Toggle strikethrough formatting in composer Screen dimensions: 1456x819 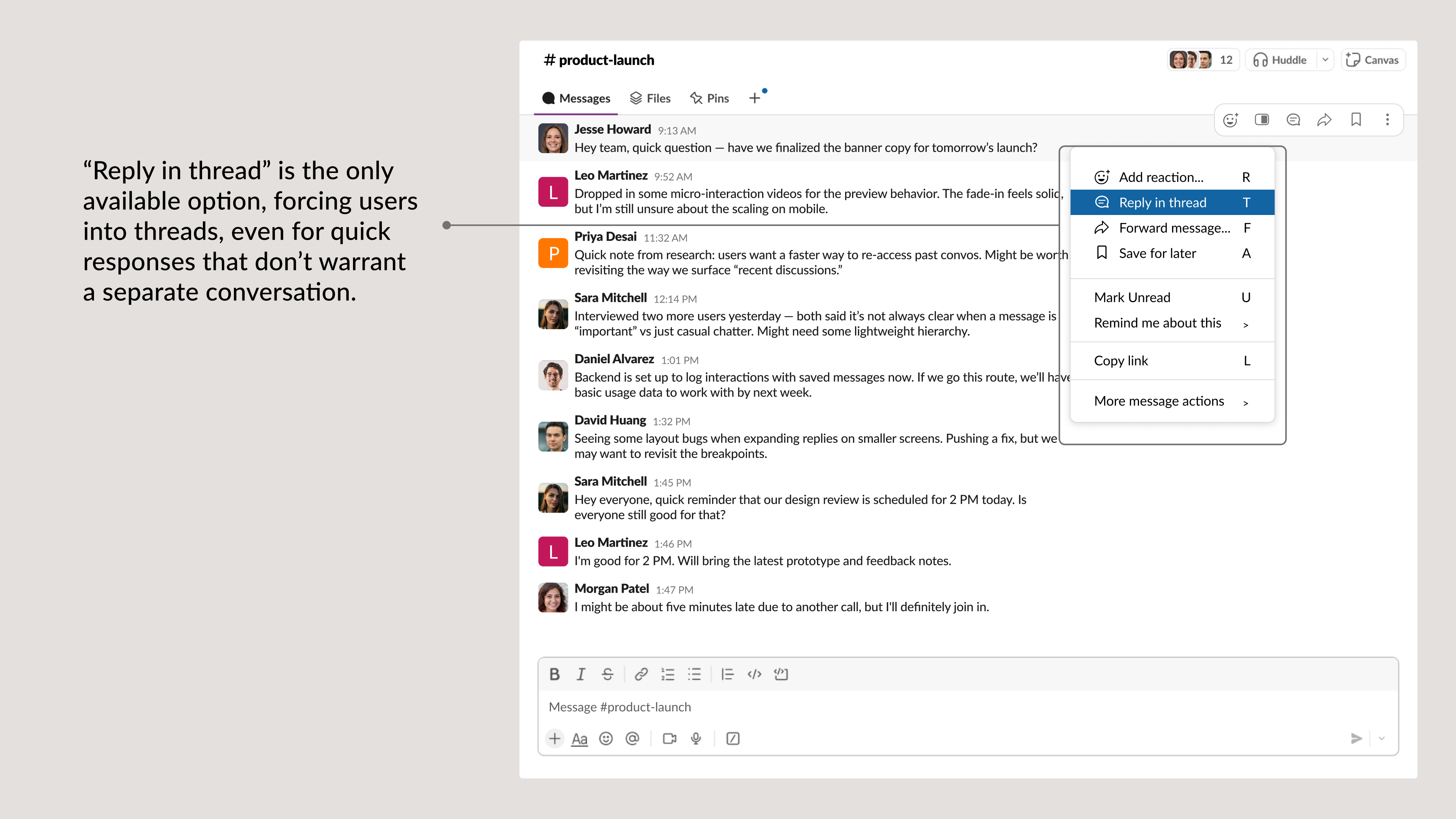[607, 674]
